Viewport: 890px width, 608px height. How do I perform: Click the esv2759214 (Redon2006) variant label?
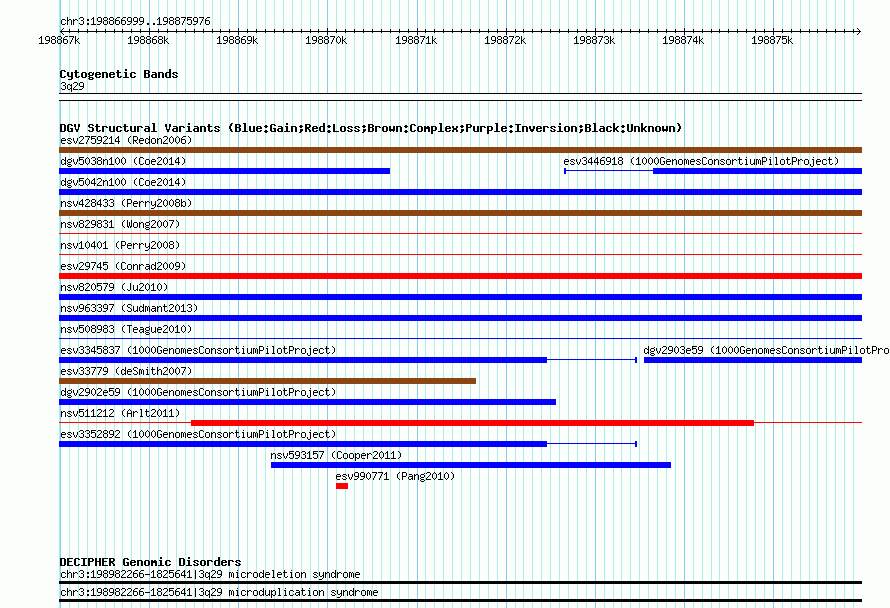click(126, 140)
